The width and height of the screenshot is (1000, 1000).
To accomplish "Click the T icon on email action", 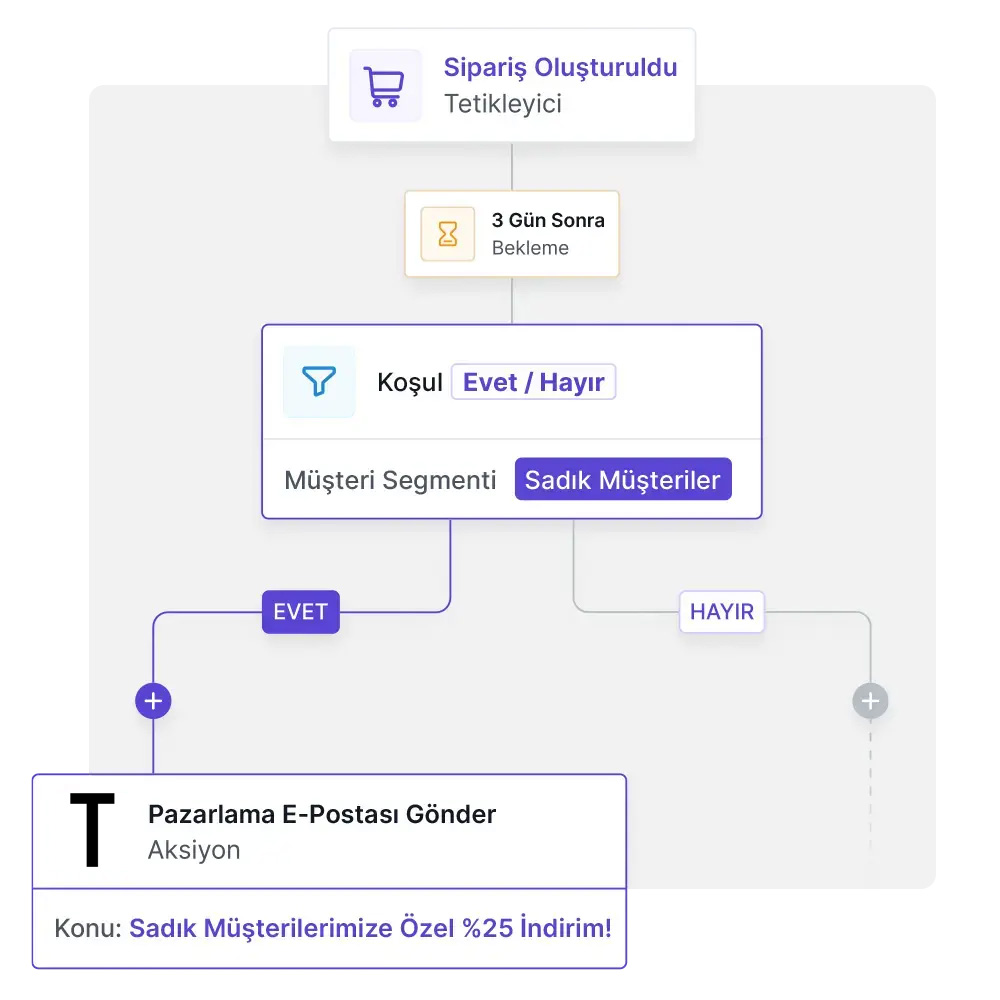I will (92, 830).
